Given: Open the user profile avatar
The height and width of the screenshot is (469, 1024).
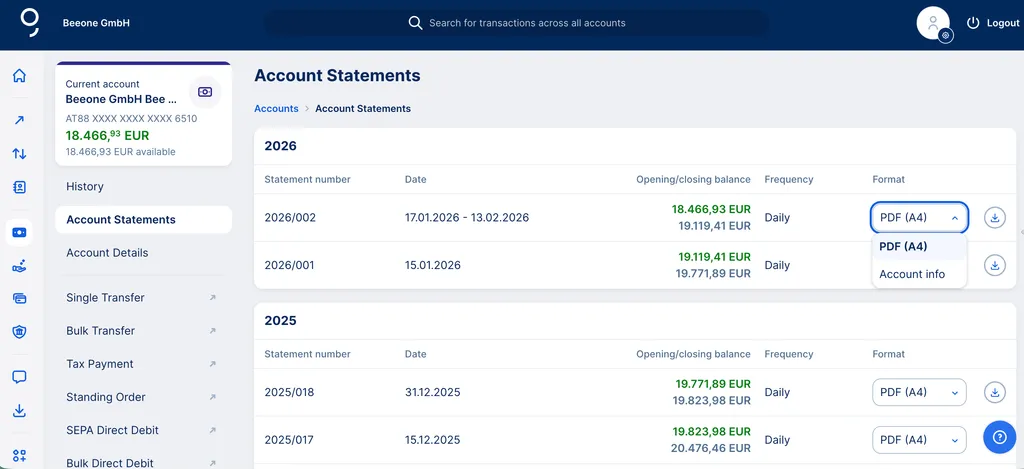Looking at the screenshot, I should tap(933, 23).
